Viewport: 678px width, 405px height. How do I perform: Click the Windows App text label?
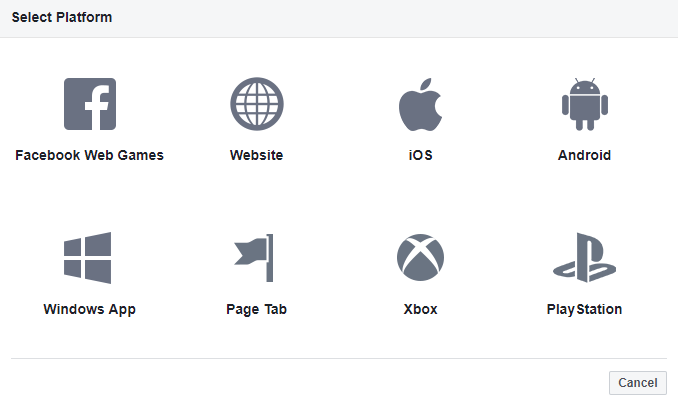click(x=90, y=309)
